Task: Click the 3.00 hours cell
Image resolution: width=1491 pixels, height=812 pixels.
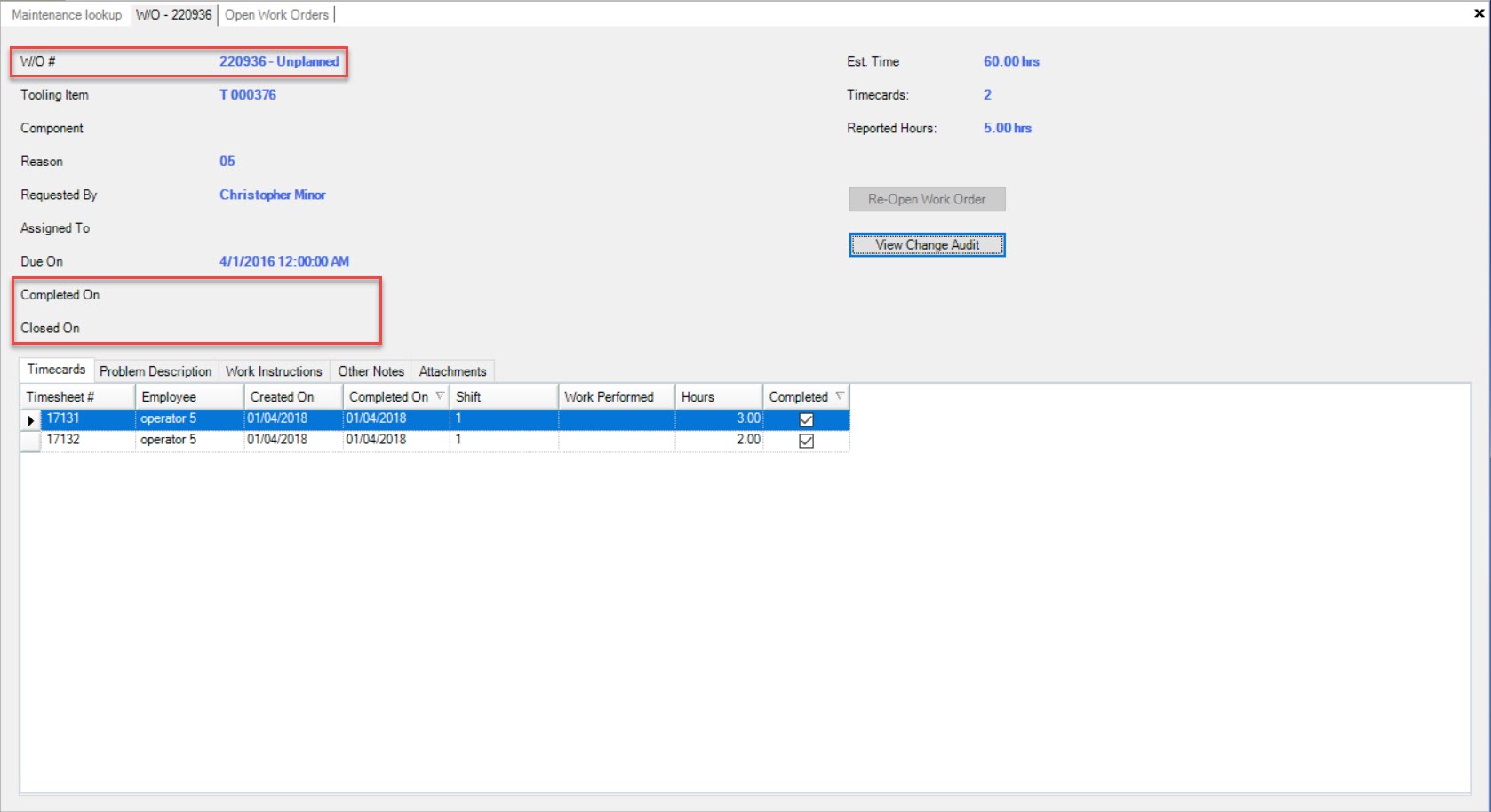Action: tap(719, 418)
